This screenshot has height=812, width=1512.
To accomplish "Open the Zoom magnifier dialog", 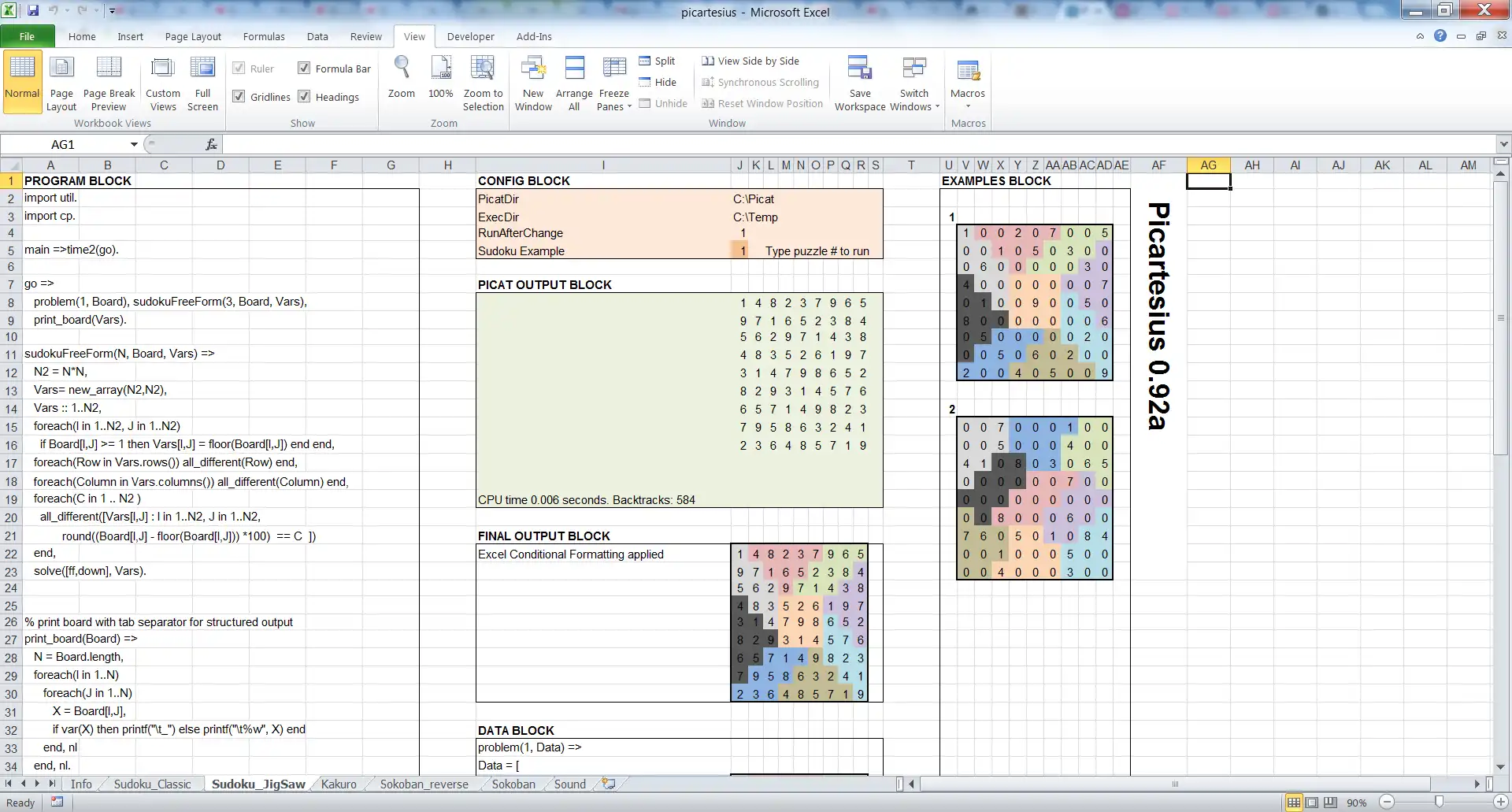I will (402, 78).
